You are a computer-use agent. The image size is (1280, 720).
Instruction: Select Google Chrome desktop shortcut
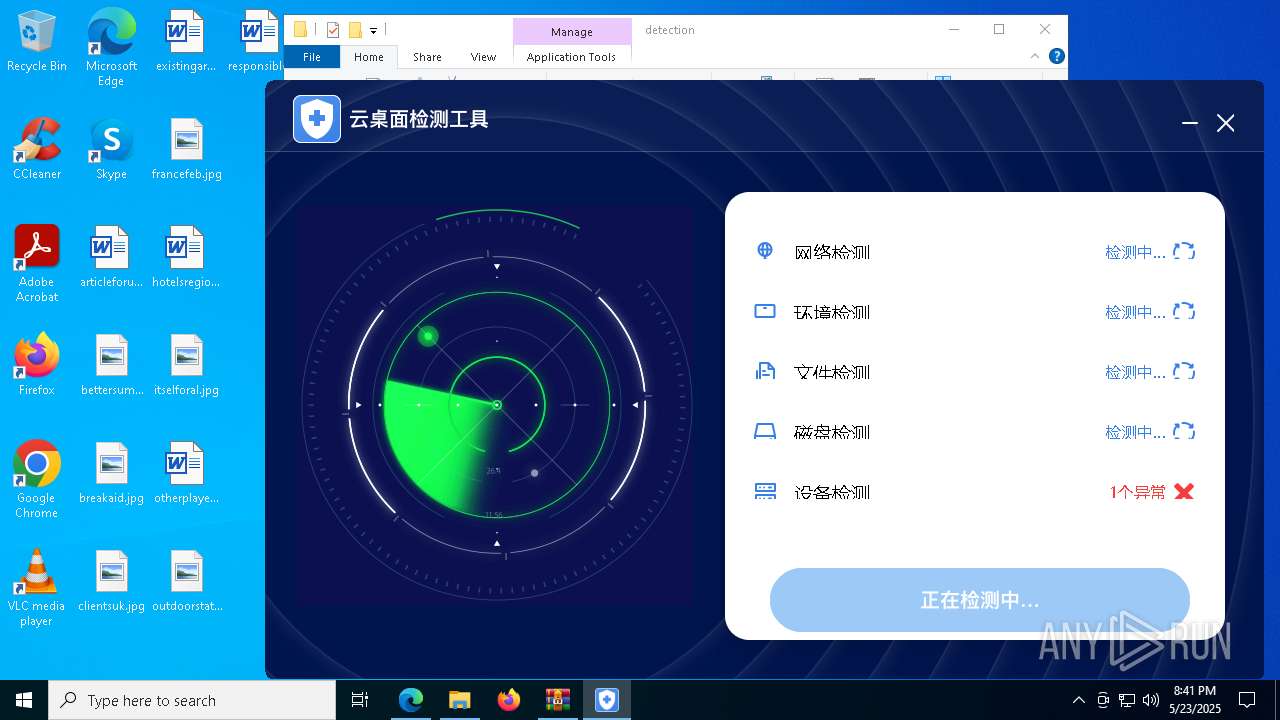(x=37, y=479)
